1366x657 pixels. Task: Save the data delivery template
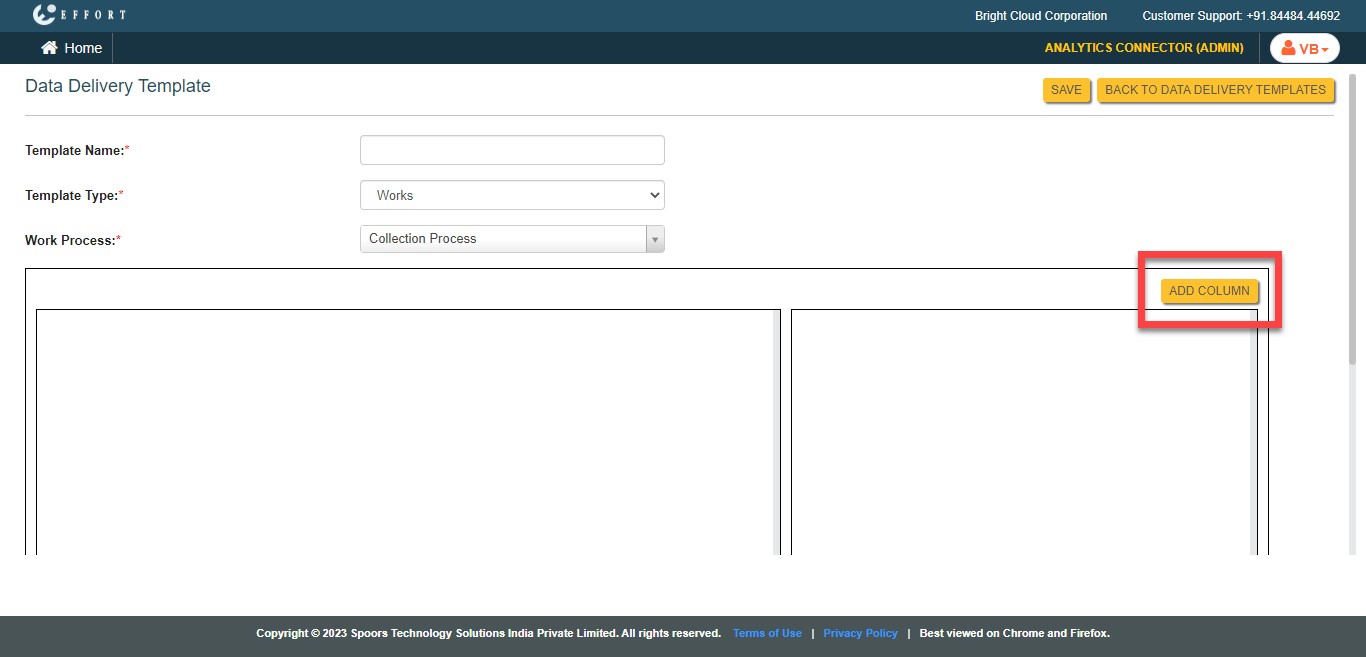click(x=1066, y=90)
